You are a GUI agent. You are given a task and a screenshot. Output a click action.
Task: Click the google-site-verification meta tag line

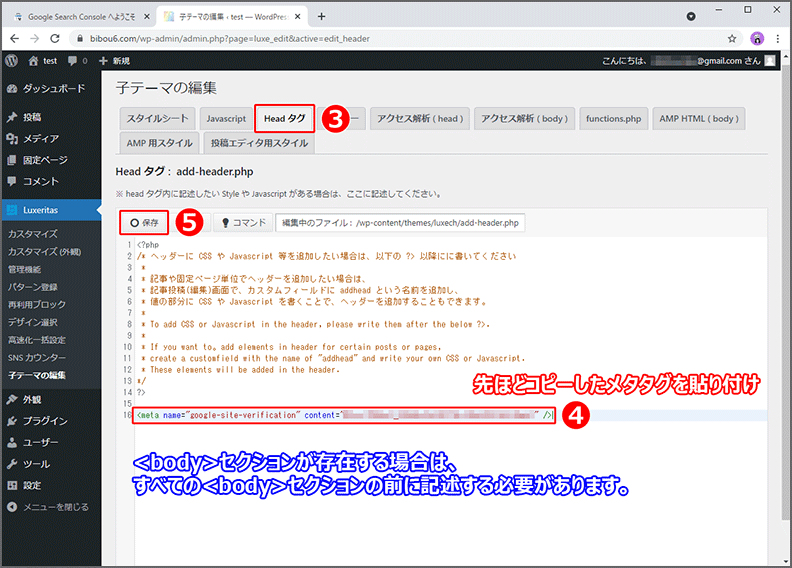click(x=344, y=415)
